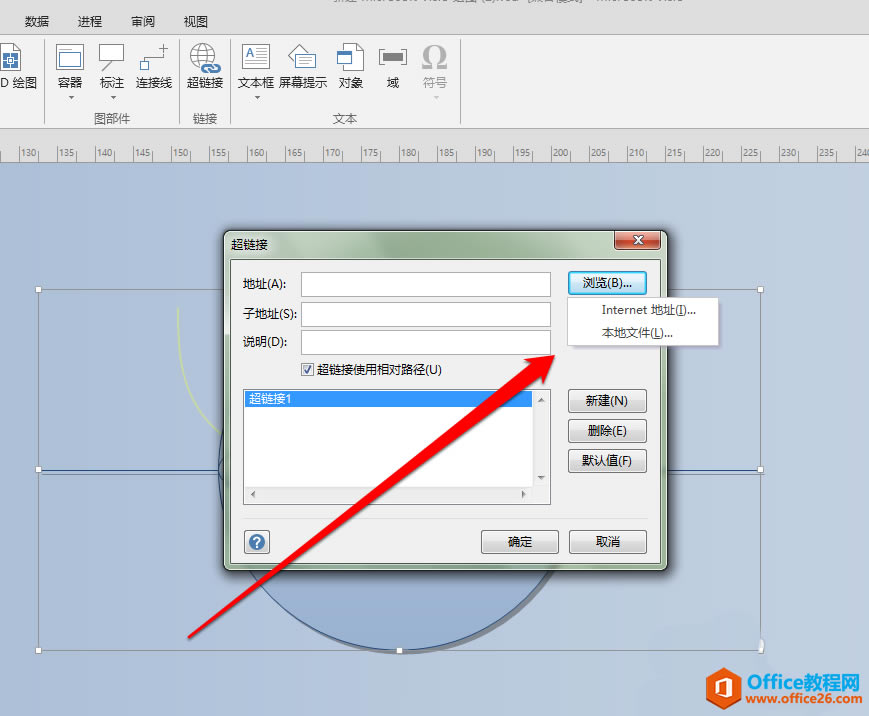Screen dimensions: 869x716
Task: Toggle the relative path (超链接使用相对路径) checkbox
Action: pyautogui.click(x=308, y=370)
